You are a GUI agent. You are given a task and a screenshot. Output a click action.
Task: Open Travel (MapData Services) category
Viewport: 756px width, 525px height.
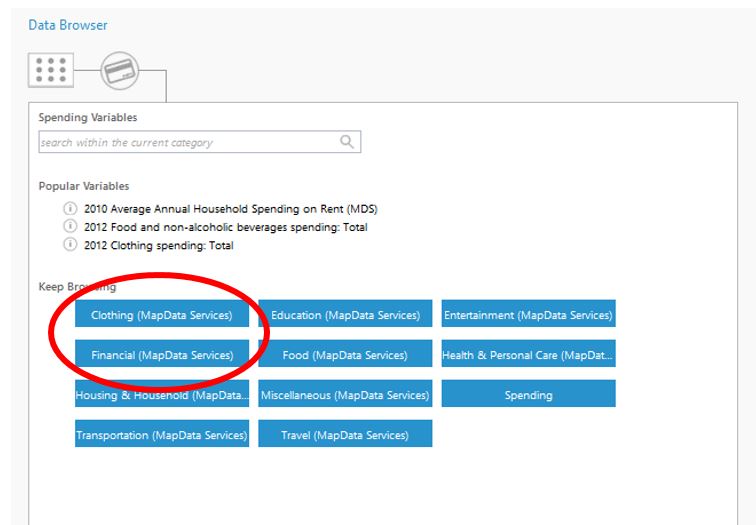pos(345,433)
